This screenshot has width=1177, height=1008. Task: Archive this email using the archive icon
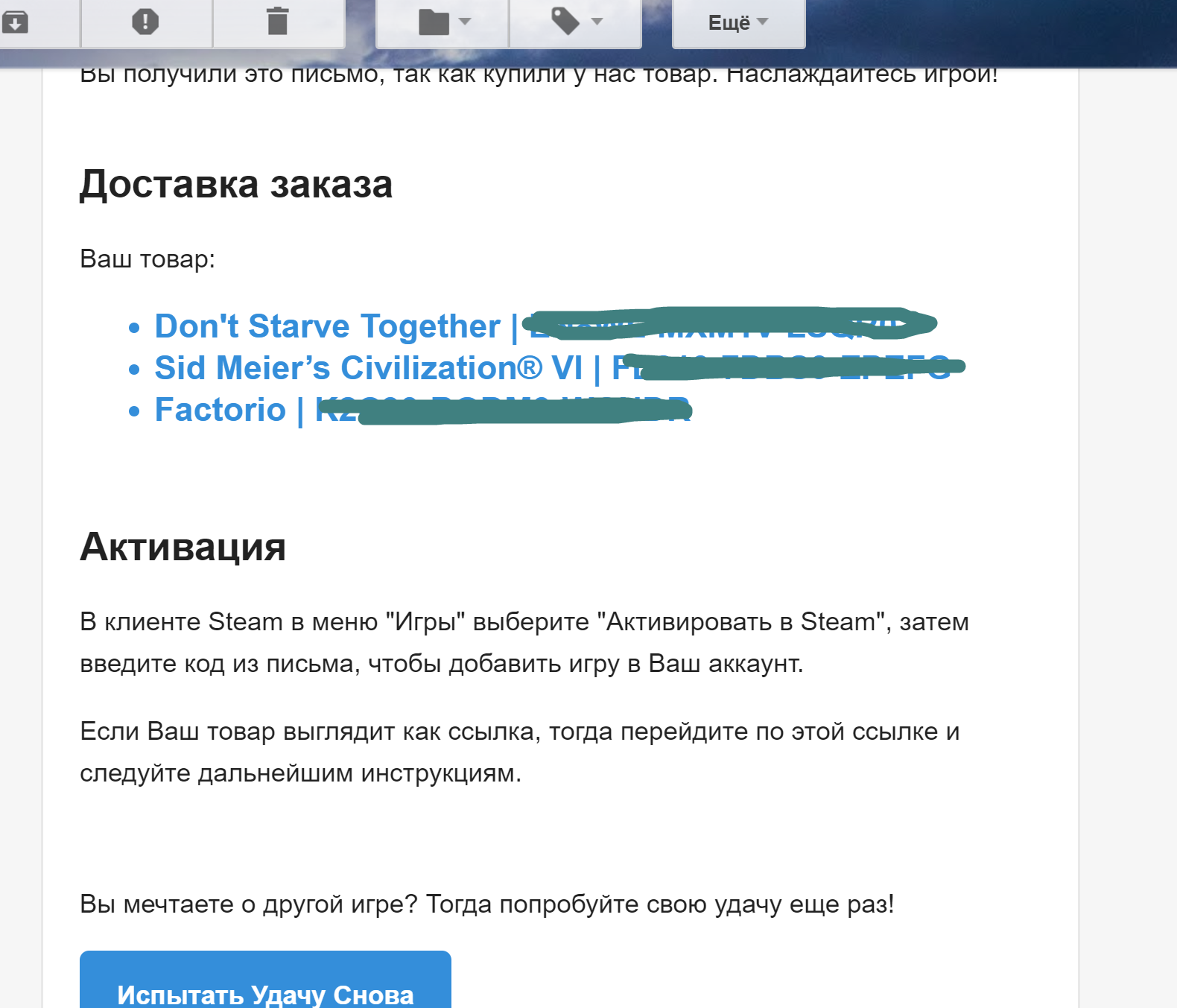click(15, 22)
